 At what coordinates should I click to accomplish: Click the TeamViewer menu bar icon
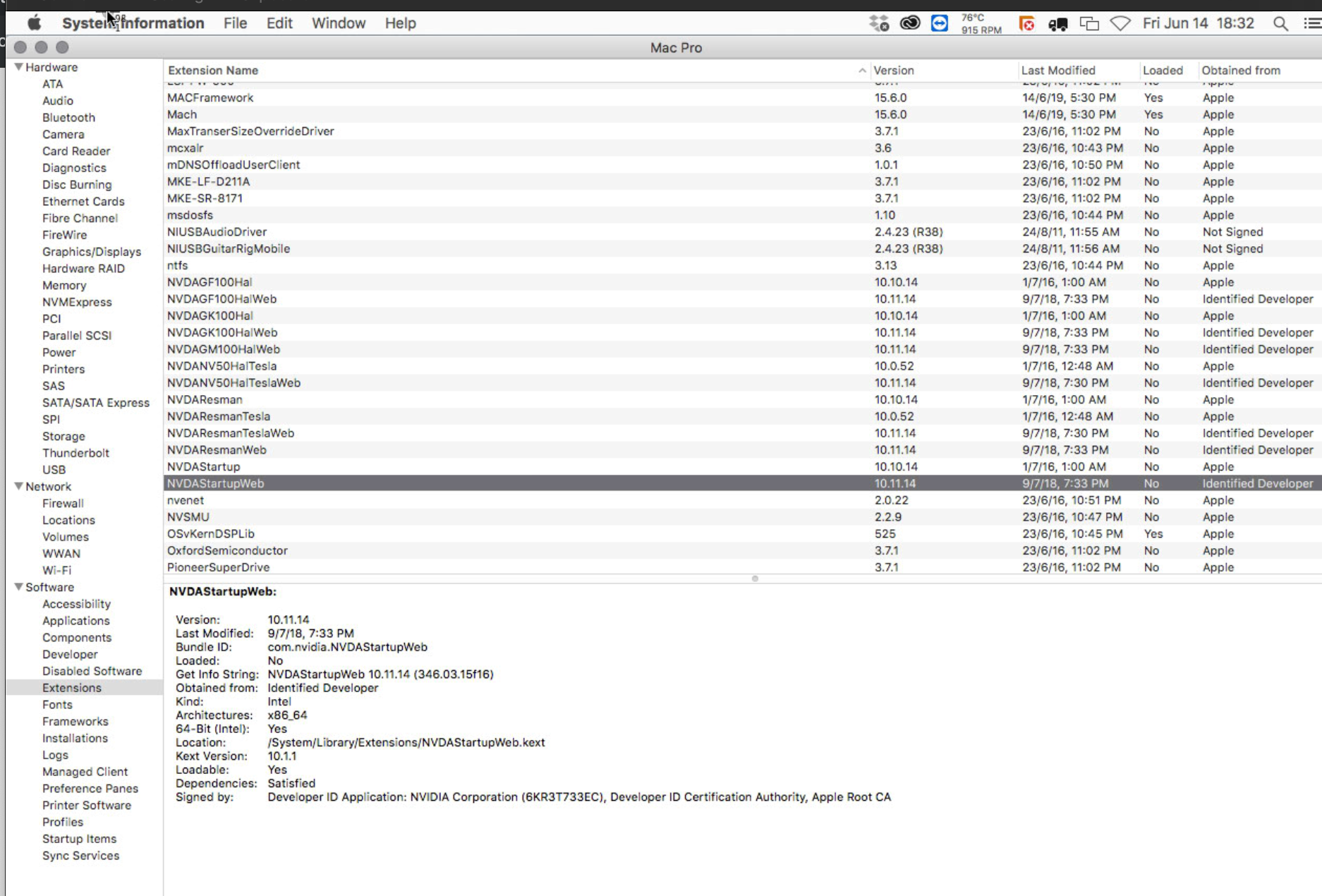tap(940, 23)
